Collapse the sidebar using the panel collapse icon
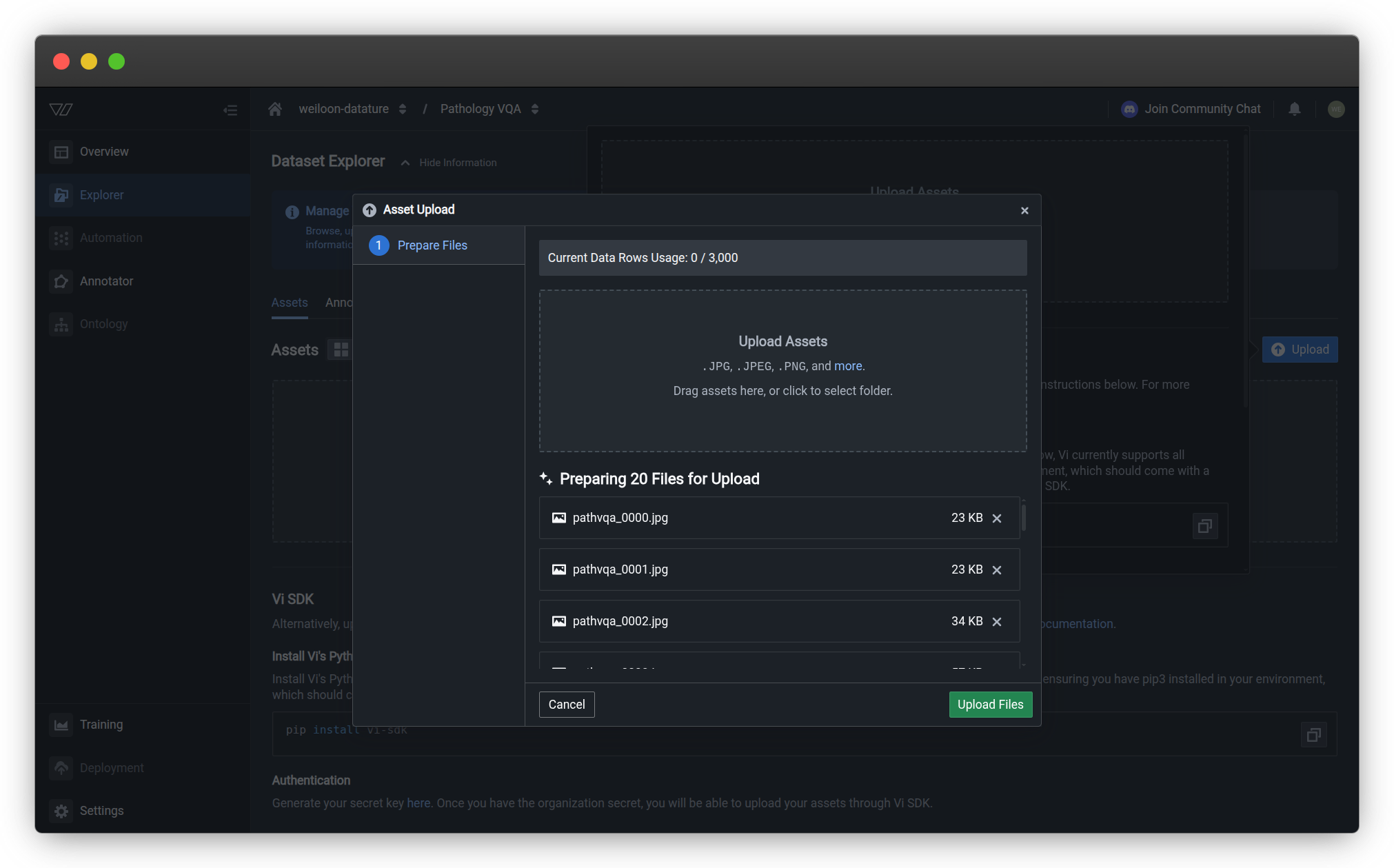This screenshot has height=868, width=1394. [x=230, y=109]
